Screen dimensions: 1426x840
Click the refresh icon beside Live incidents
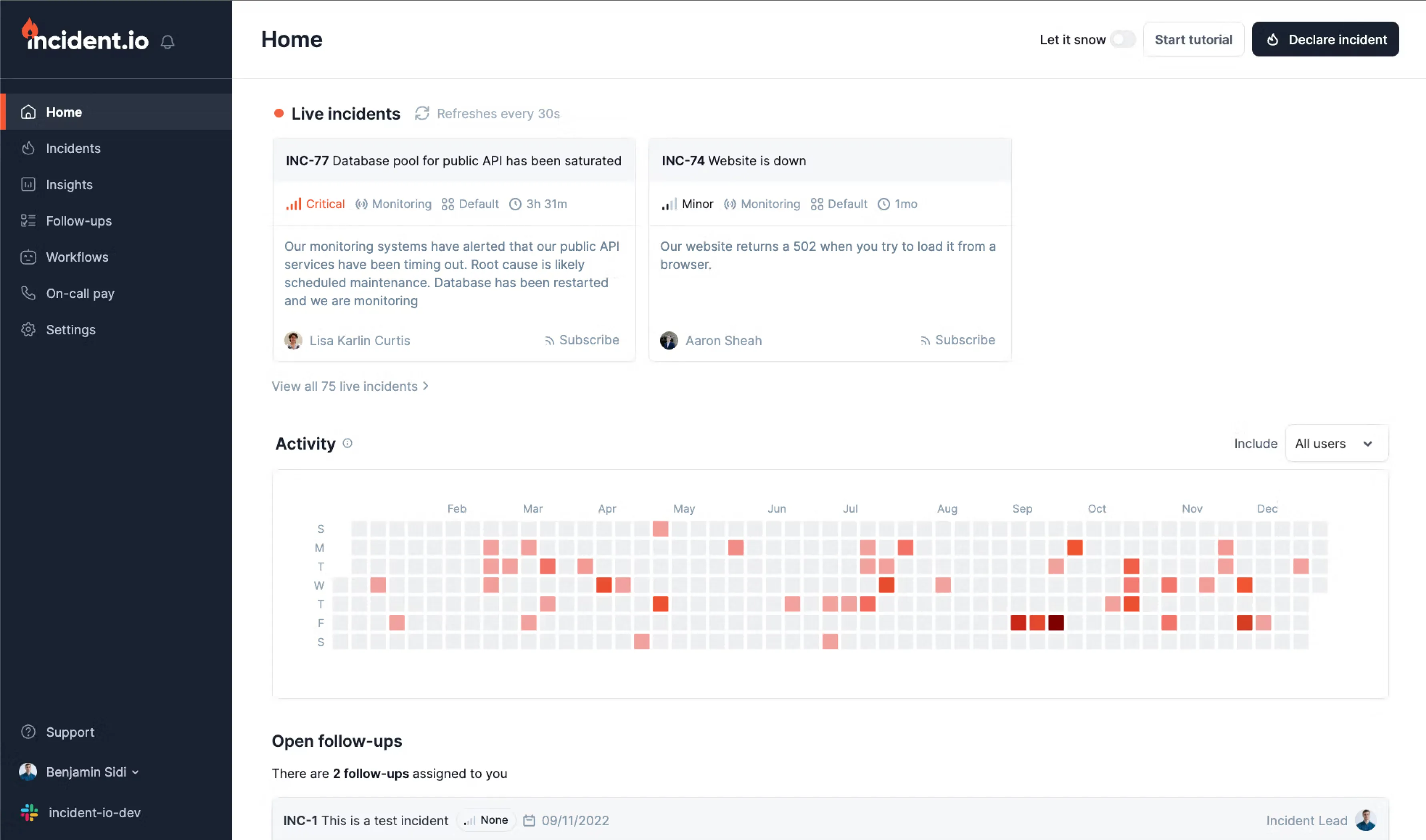coord(422,113)
